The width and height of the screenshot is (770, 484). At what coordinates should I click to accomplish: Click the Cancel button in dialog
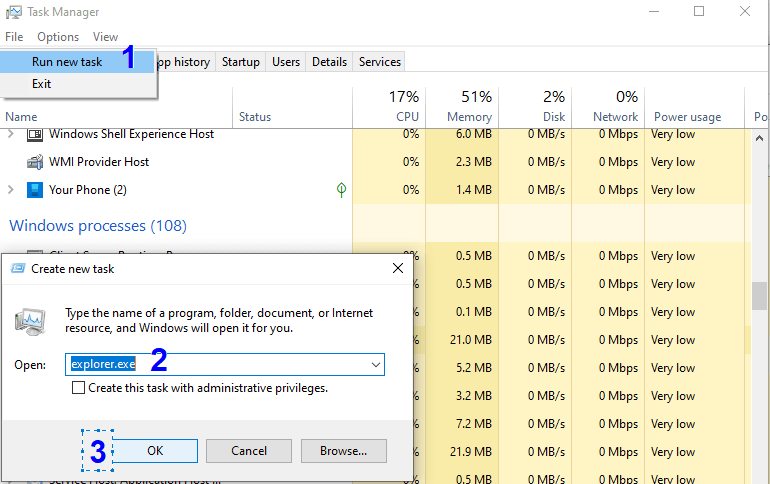tap(249, 451)
